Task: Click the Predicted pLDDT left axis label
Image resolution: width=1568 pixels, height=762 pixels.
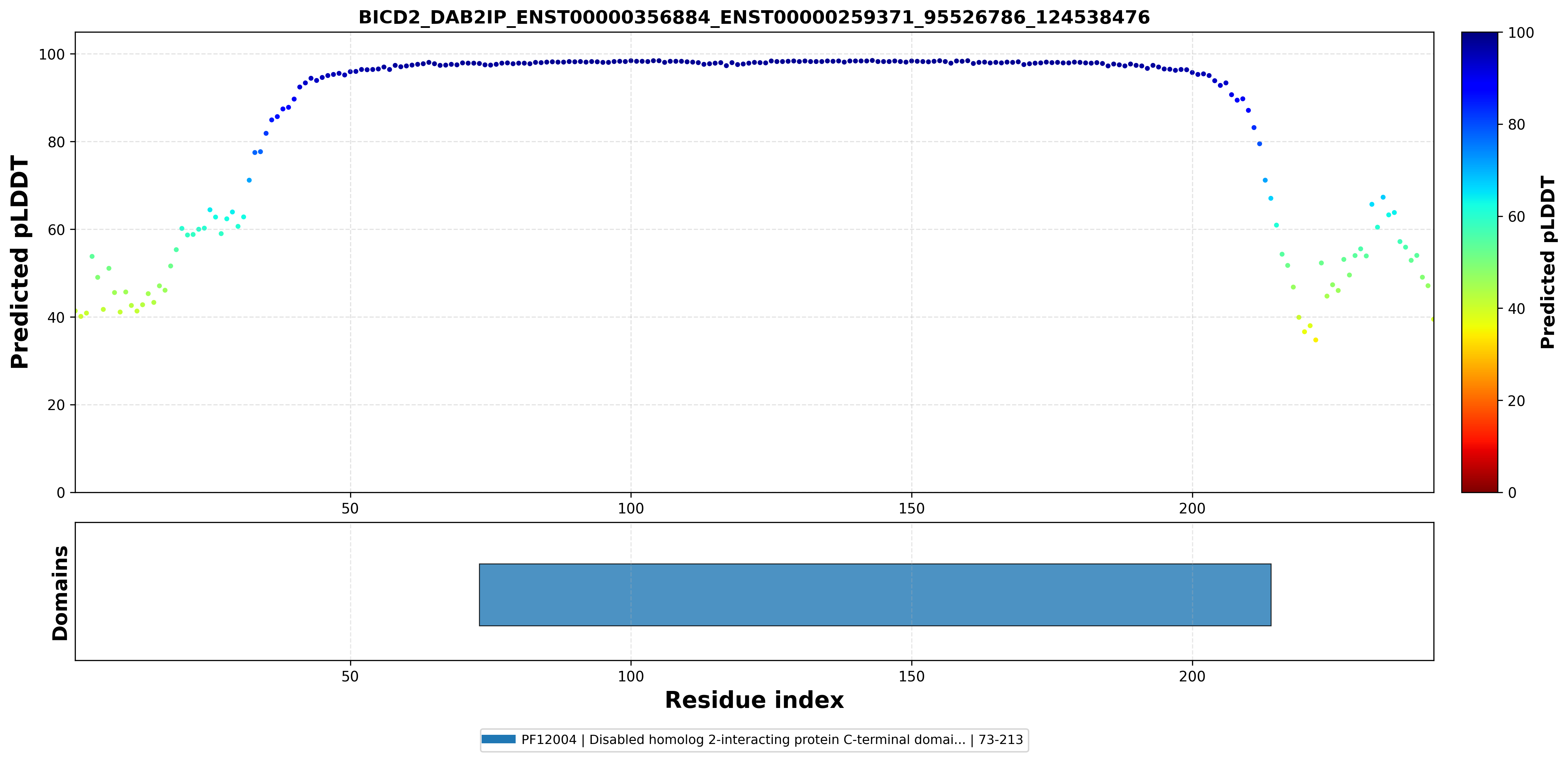Action: pyautogui.click(x=19, y=262)
